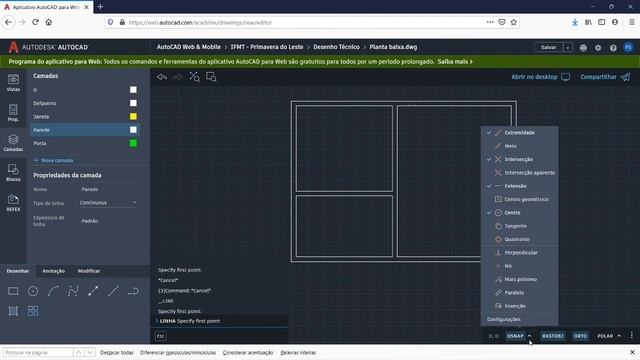Open the settings gear icon

pyautogui.click(x=598, y=48)
